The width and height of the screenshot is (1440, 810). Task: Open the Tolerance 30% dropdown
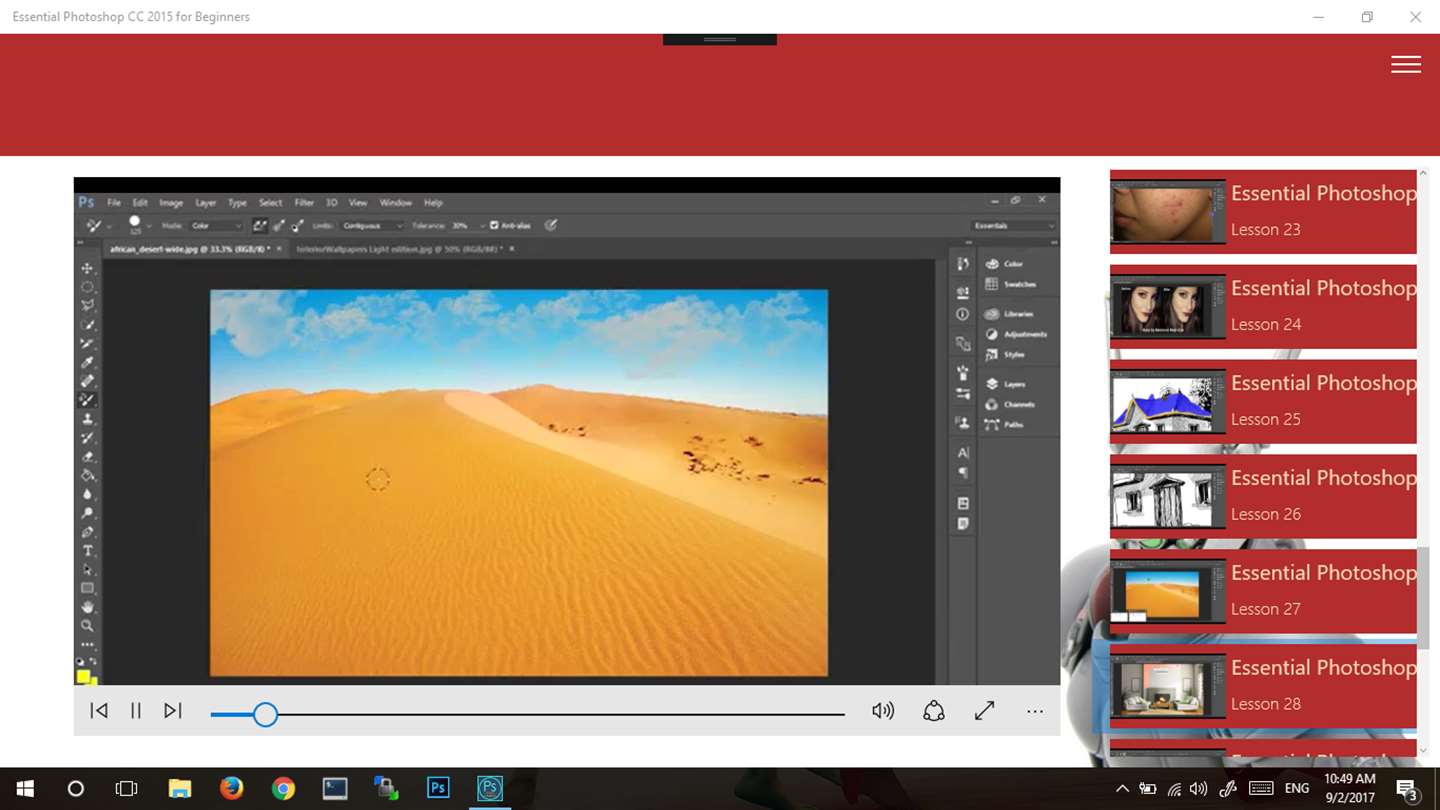click(x=468, y=226)
